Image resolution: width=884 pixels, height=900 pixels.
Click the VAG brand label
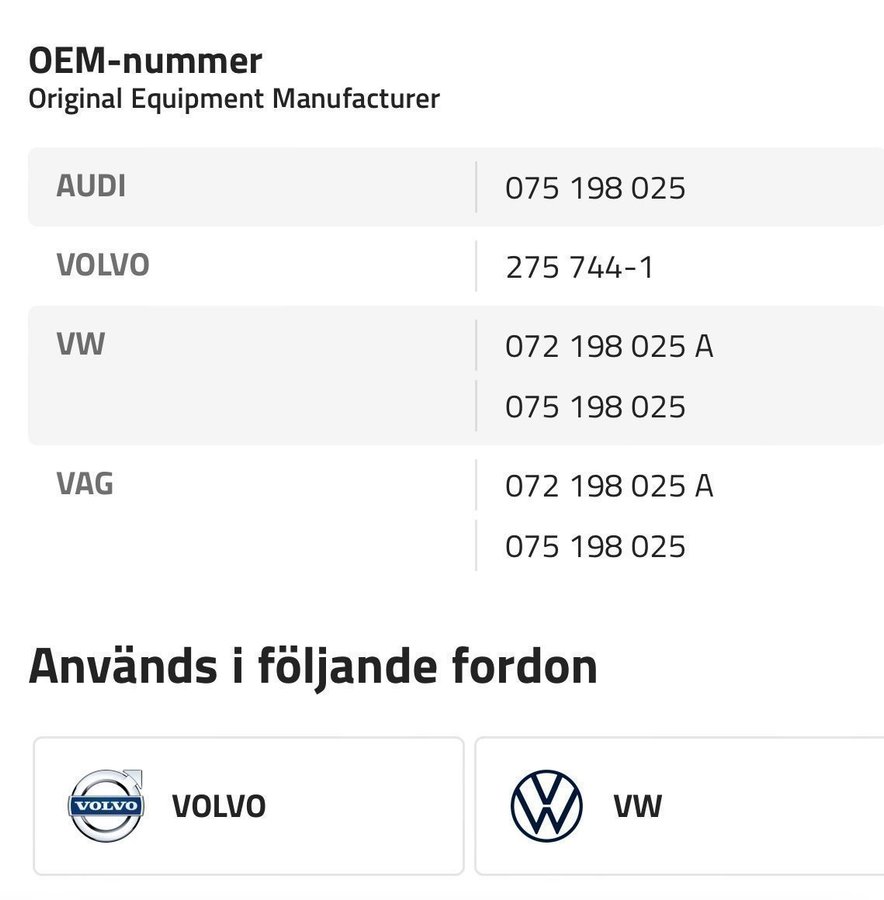click(85, 484)
